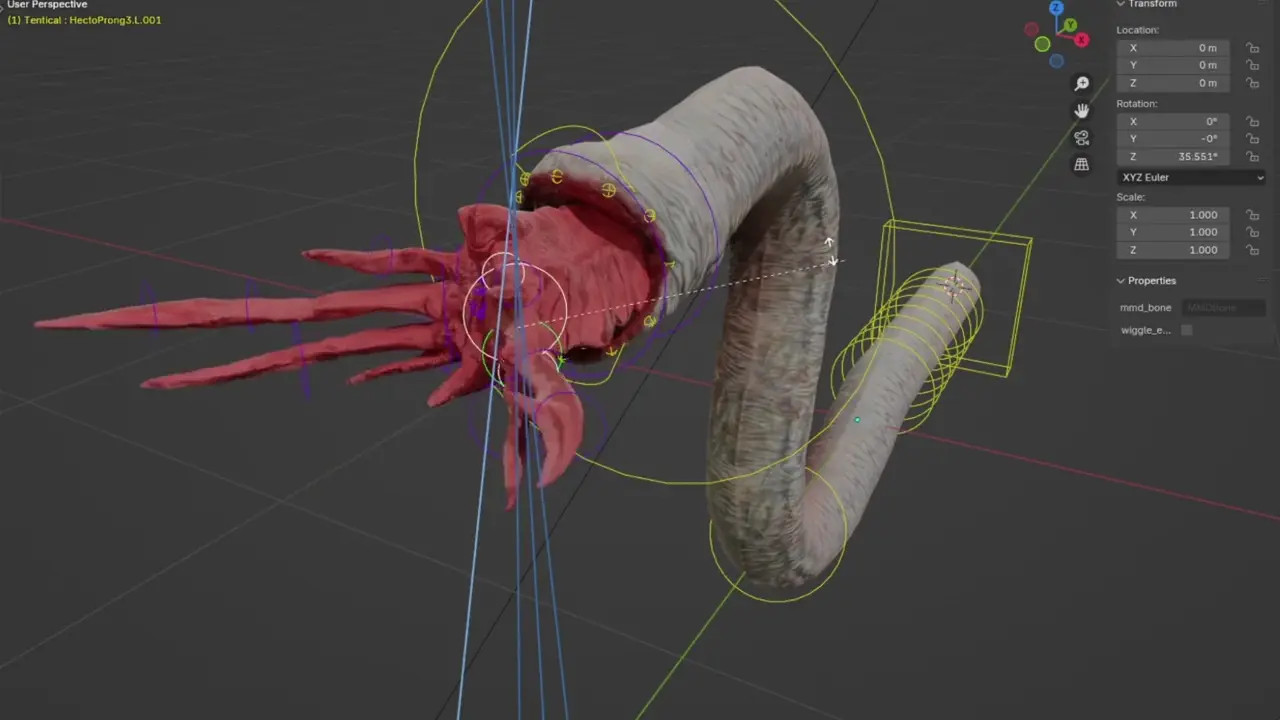The height and width of the screenshot is (720, 1280).
Task: Click the Z axis on the navigation gizmo
Action: coord(1056,8)
